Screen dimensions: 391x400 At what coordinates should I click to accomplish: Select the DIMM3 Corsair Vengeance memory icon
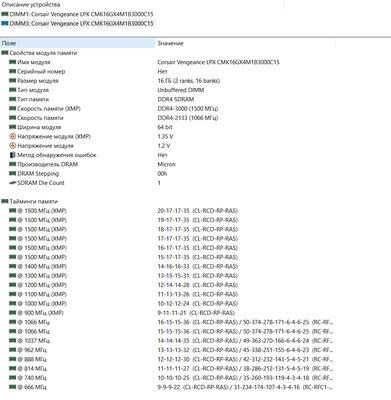[5, 23]
